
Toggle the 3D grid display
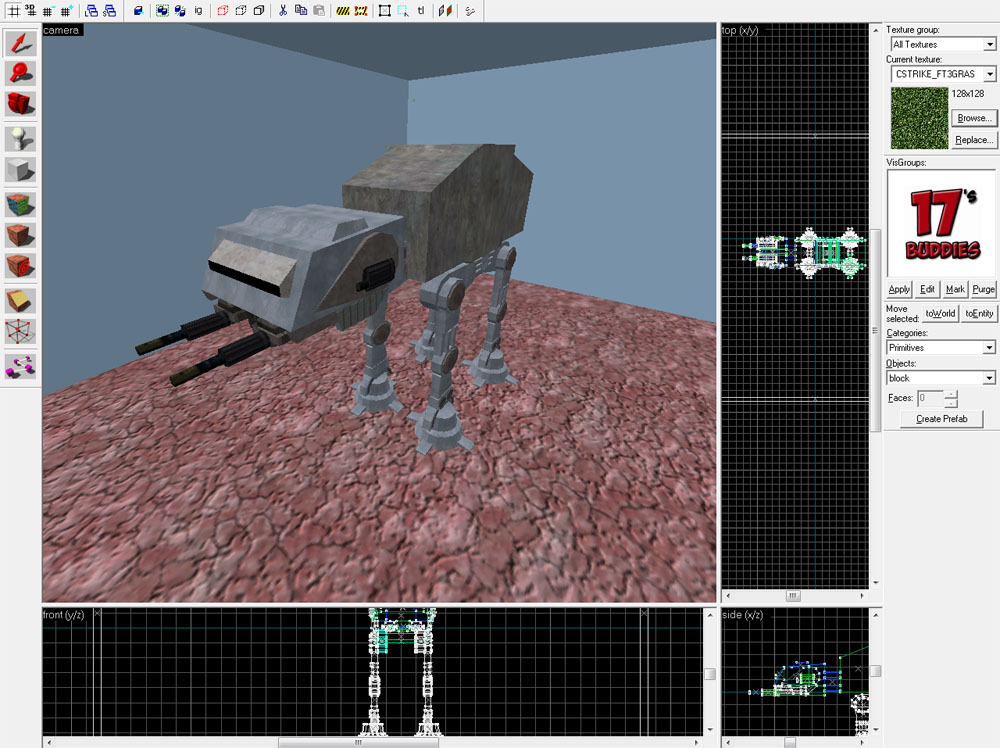pos(30,11)
